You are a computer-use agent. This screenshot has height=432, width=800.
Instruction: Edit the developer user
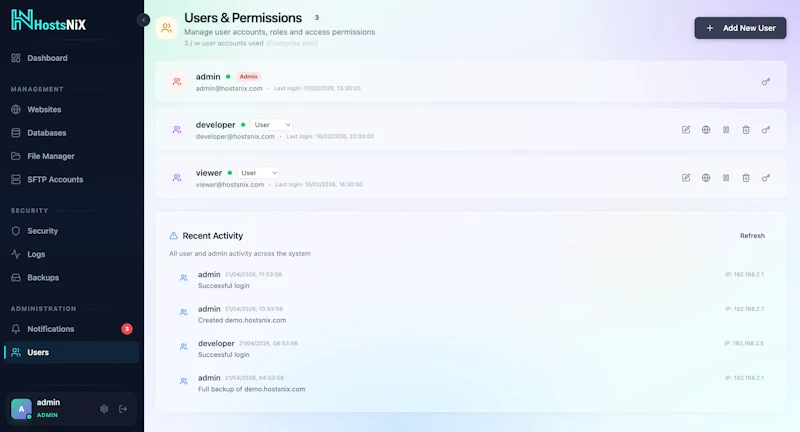click(x=686, y=130)
